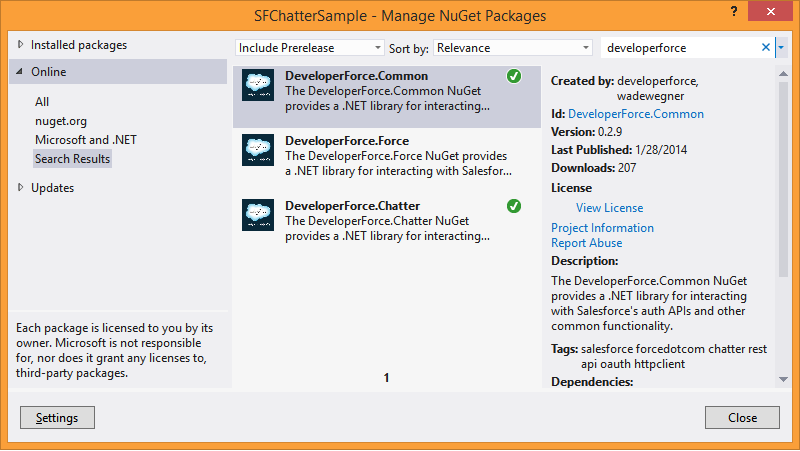Click the DeveloperForce.Common package icon
800x451 pixels.
pyautogui.click(x=258, y=85)
